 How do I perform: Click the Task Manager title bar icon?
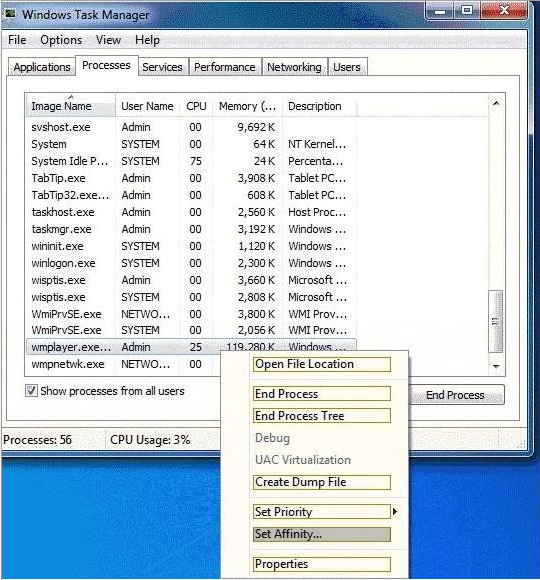10,14
